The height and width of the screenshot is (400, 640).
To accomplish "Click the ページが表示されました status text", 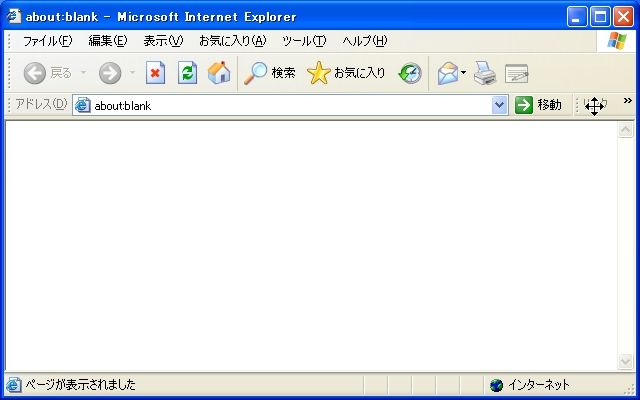I will coord(80,384).
